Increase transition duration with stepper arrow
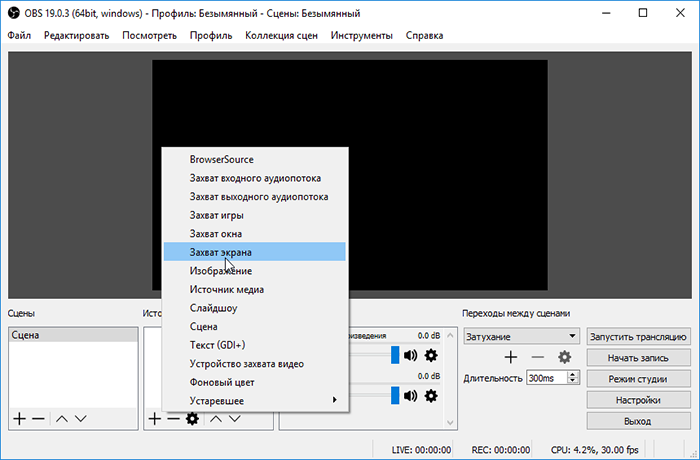The image size is (700, 460). pyautogui.click(x=573, y=374)
